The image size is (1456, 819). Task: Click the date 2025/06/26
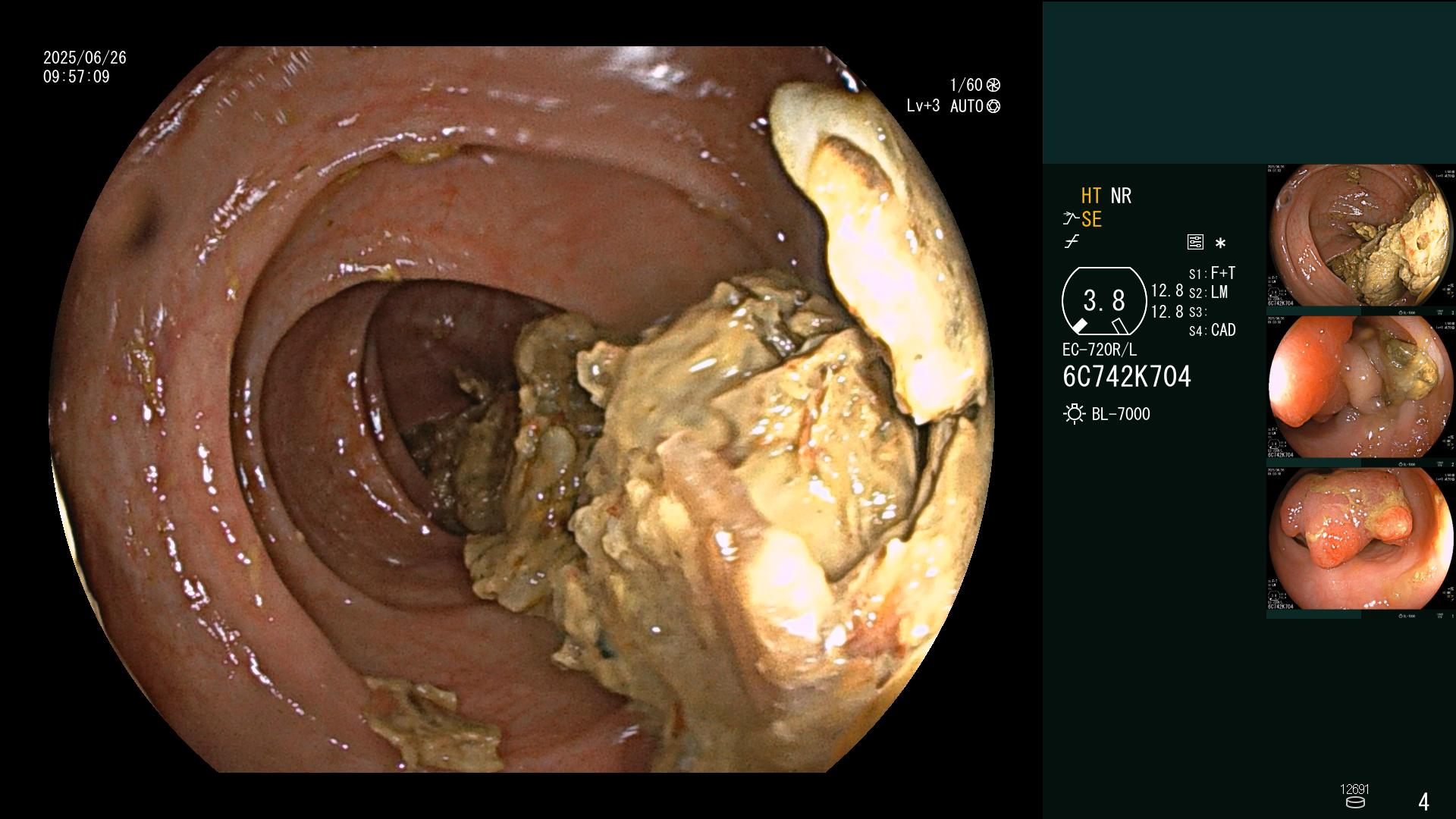[x=85, y=58]
